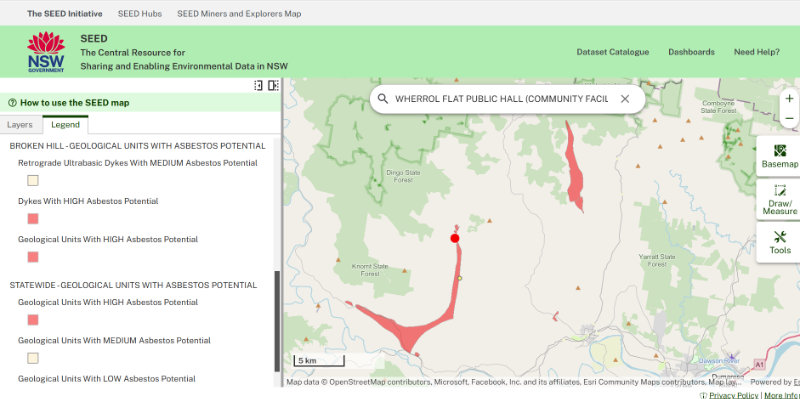Click the search input field
Image resolution: width=800 pixels, height=399 pixels.
502,99
